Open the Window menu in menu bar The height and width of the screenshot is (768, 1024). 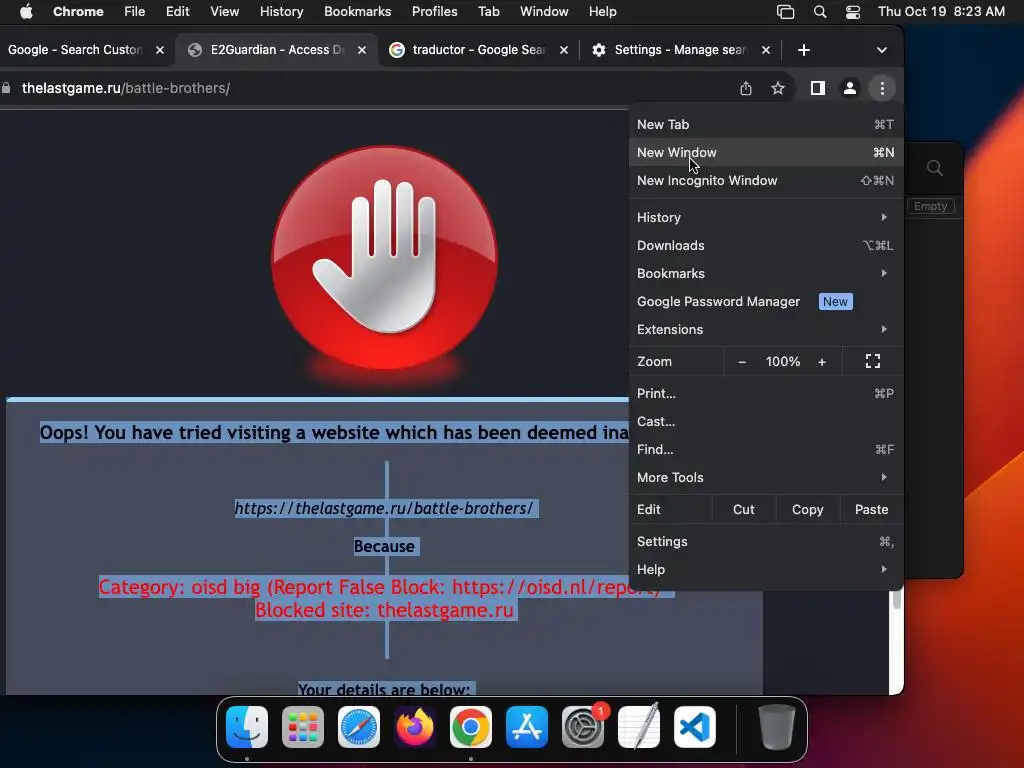coord(544,12)
